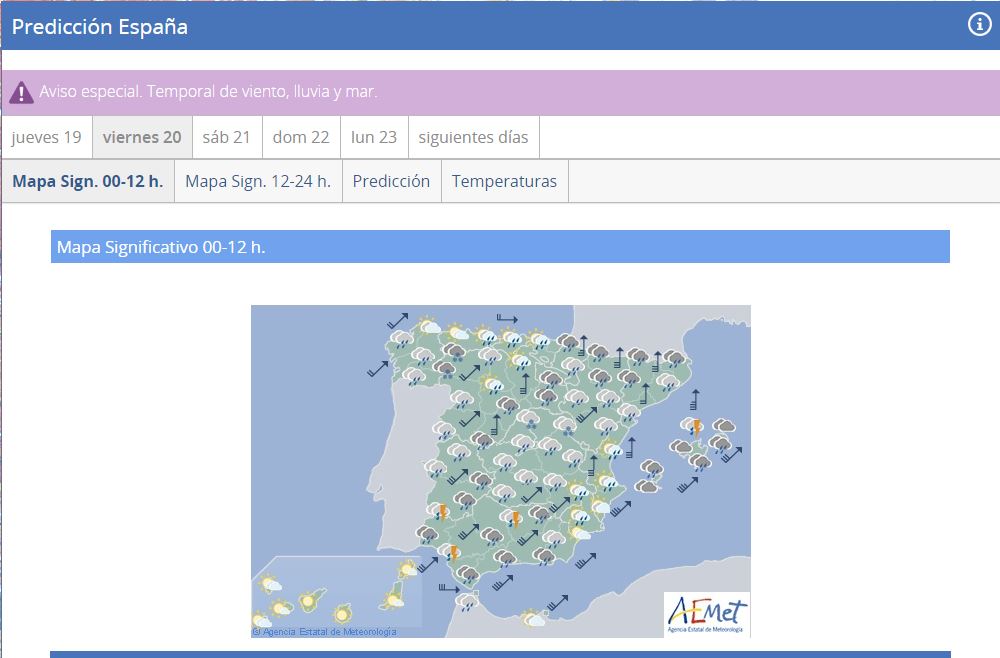Open the Predicción tab

[x=391, y=181]
